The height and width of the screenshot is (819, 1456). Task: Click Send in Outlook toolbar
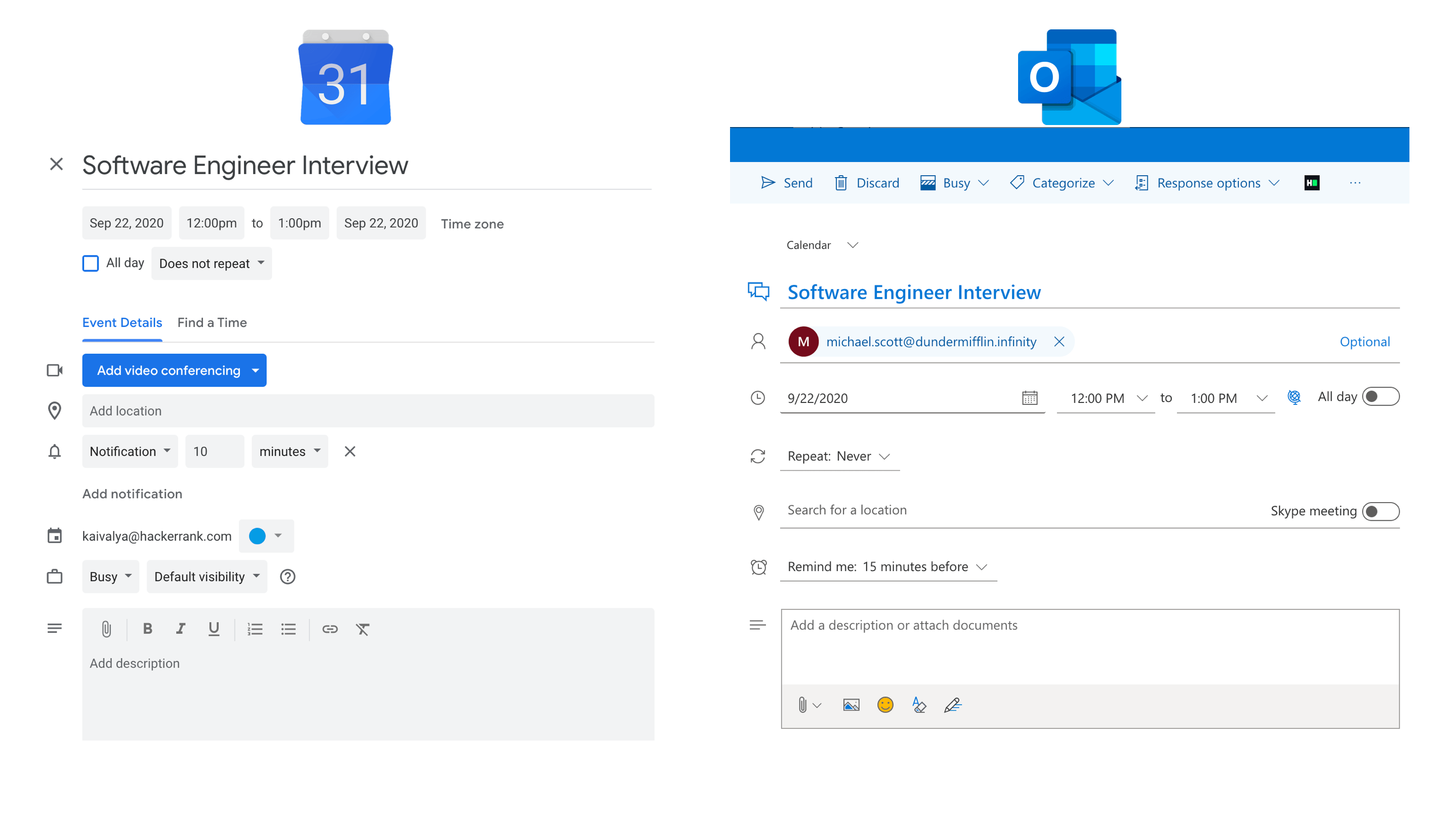pyautogui.click(x=786, y=183)
